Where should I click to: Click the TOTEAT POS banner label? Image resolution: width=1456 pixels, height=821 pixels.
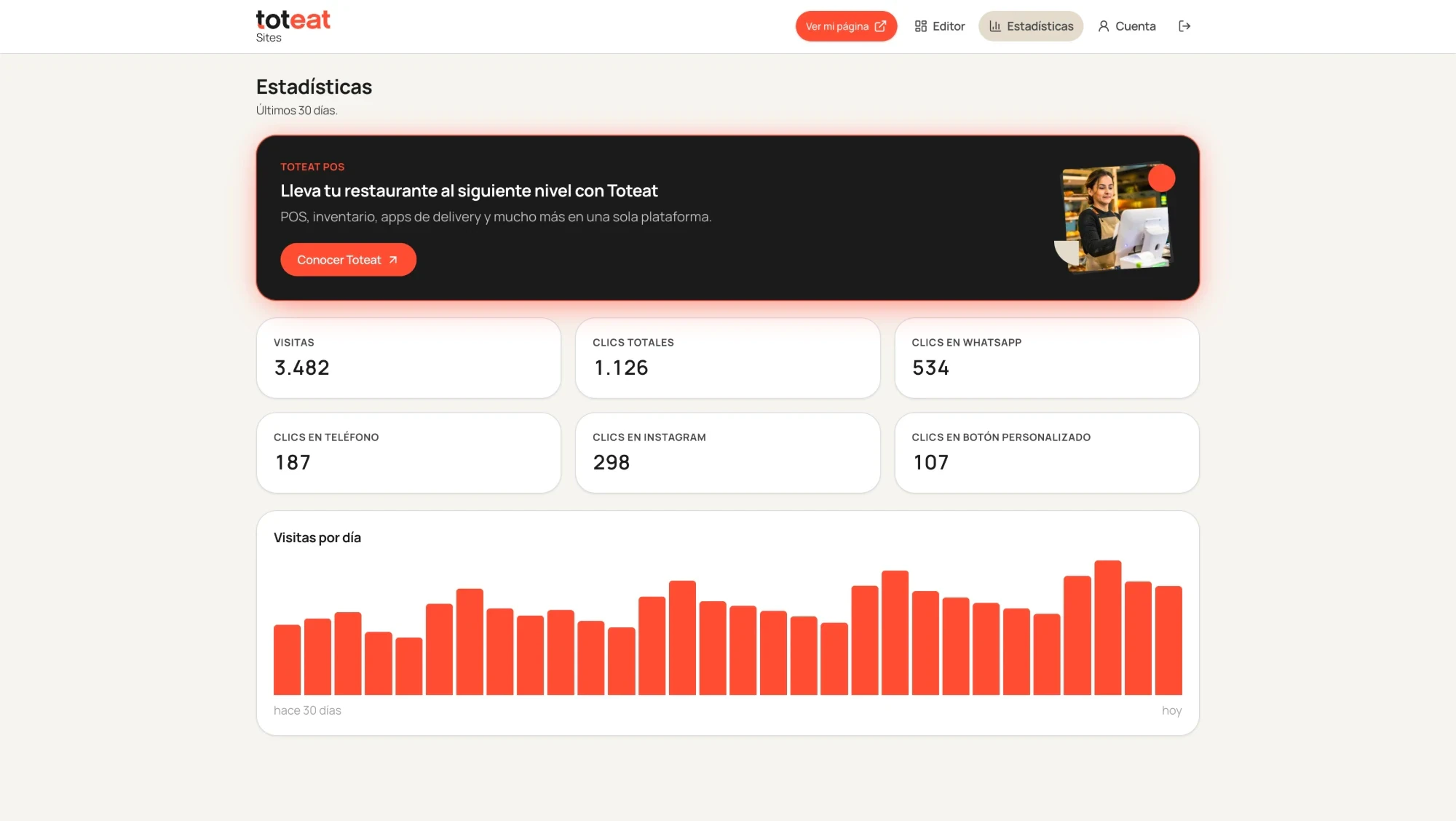312,167
